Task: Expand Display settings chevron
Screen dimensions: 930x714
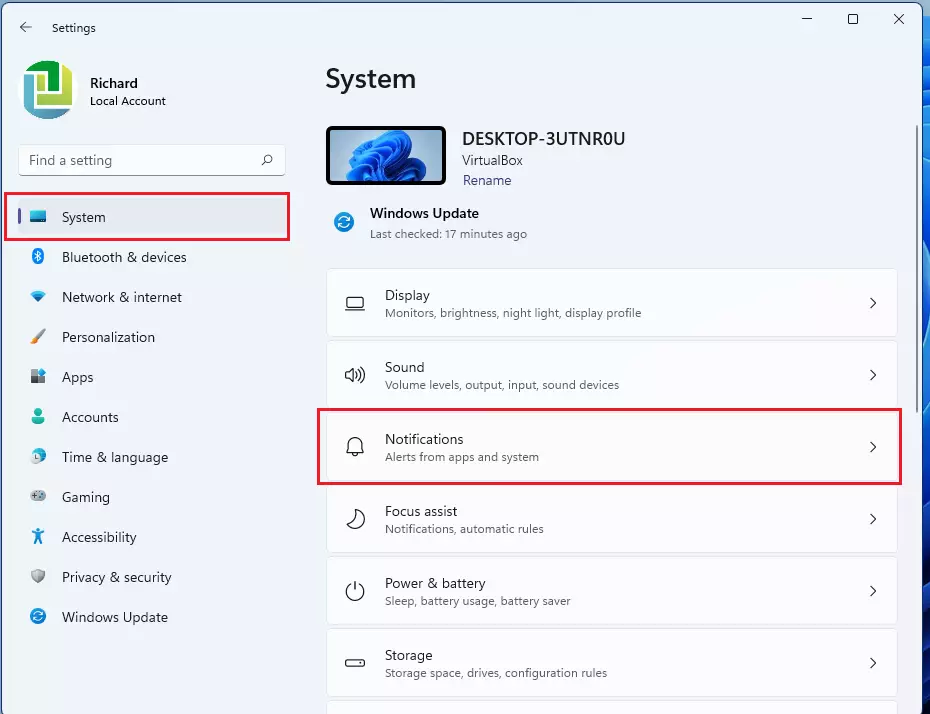Action: click(872, 303)
